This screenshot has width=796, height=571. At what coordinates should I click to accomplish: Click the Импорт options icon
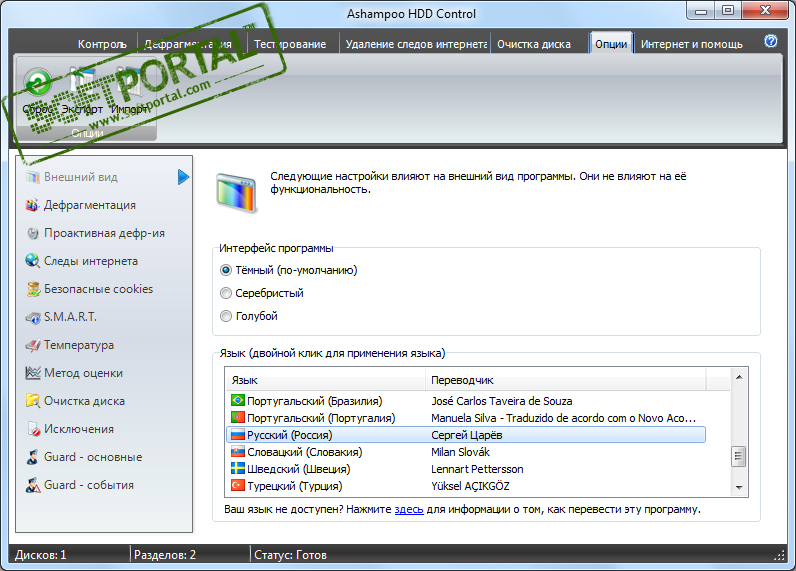(x=129, y=83)
